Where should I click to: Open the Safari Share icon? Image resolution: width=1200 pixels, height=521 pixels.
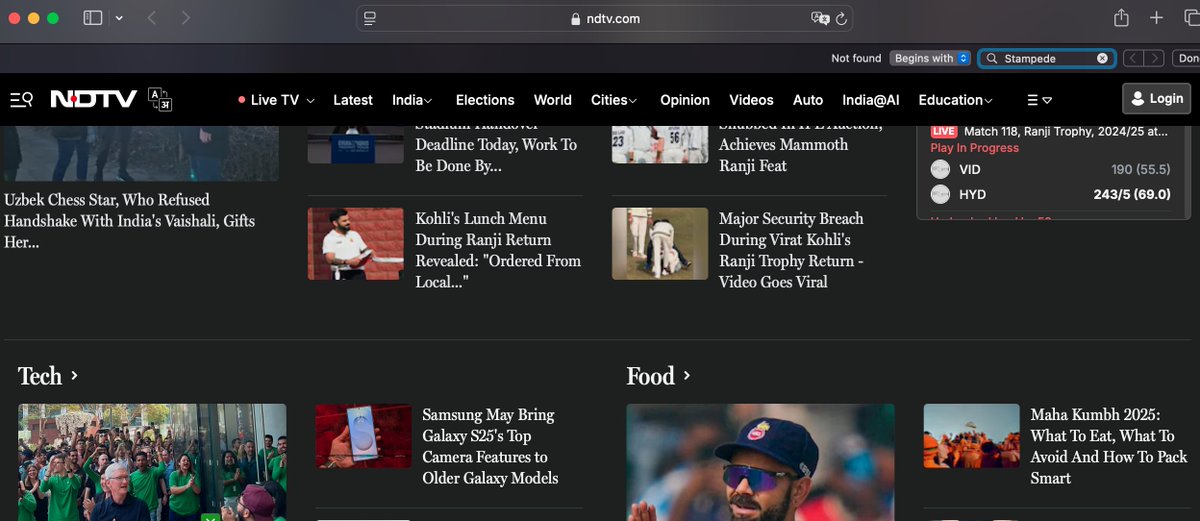point(1121,18)
